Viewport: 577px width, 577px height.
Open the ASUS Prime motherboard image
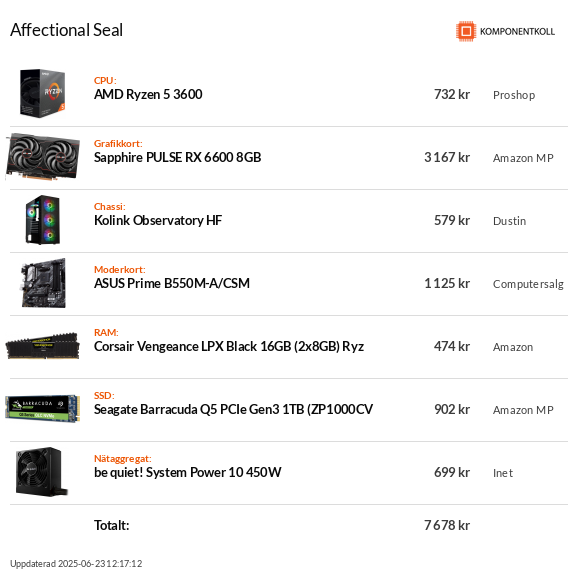(x=43, y=283)
